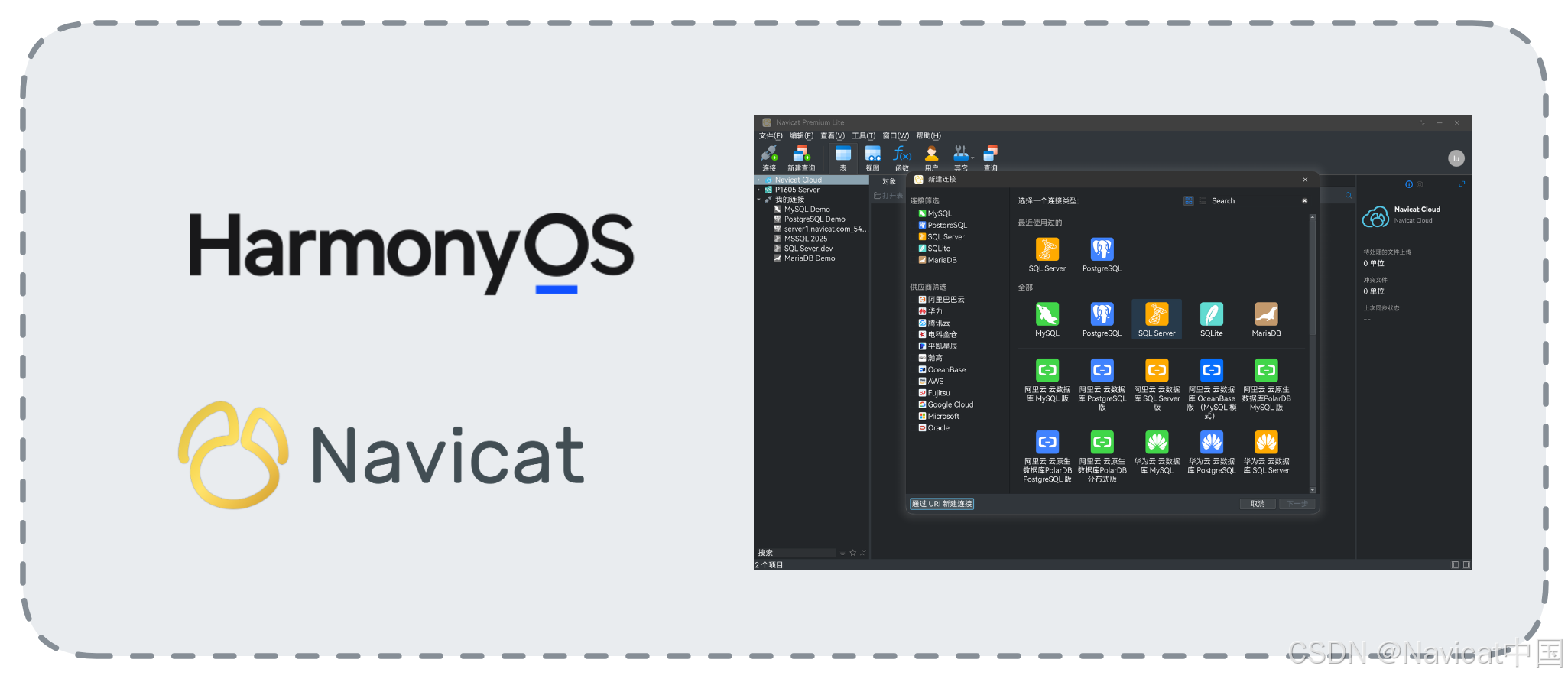The image size is (1568, 679).
Task: Clear the dialog Search field
Action: tap(1304, 201)
